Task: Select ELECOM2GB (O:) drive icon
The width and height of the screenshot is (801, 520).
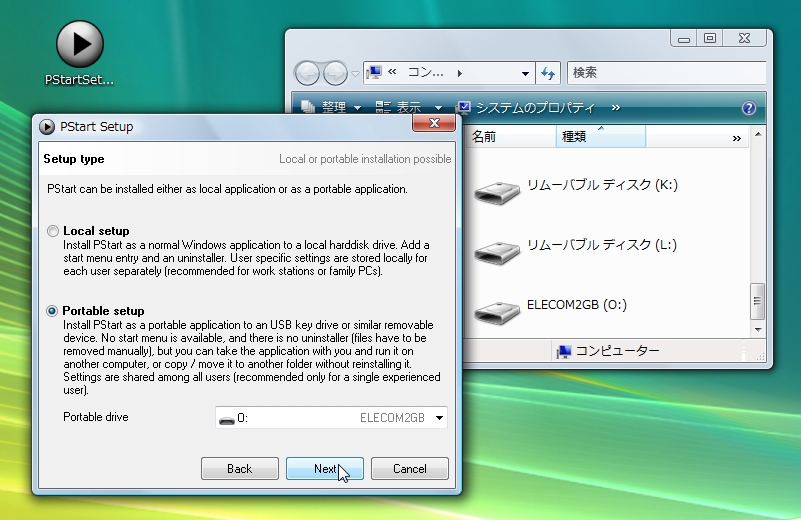Action: tap(497, 312)
